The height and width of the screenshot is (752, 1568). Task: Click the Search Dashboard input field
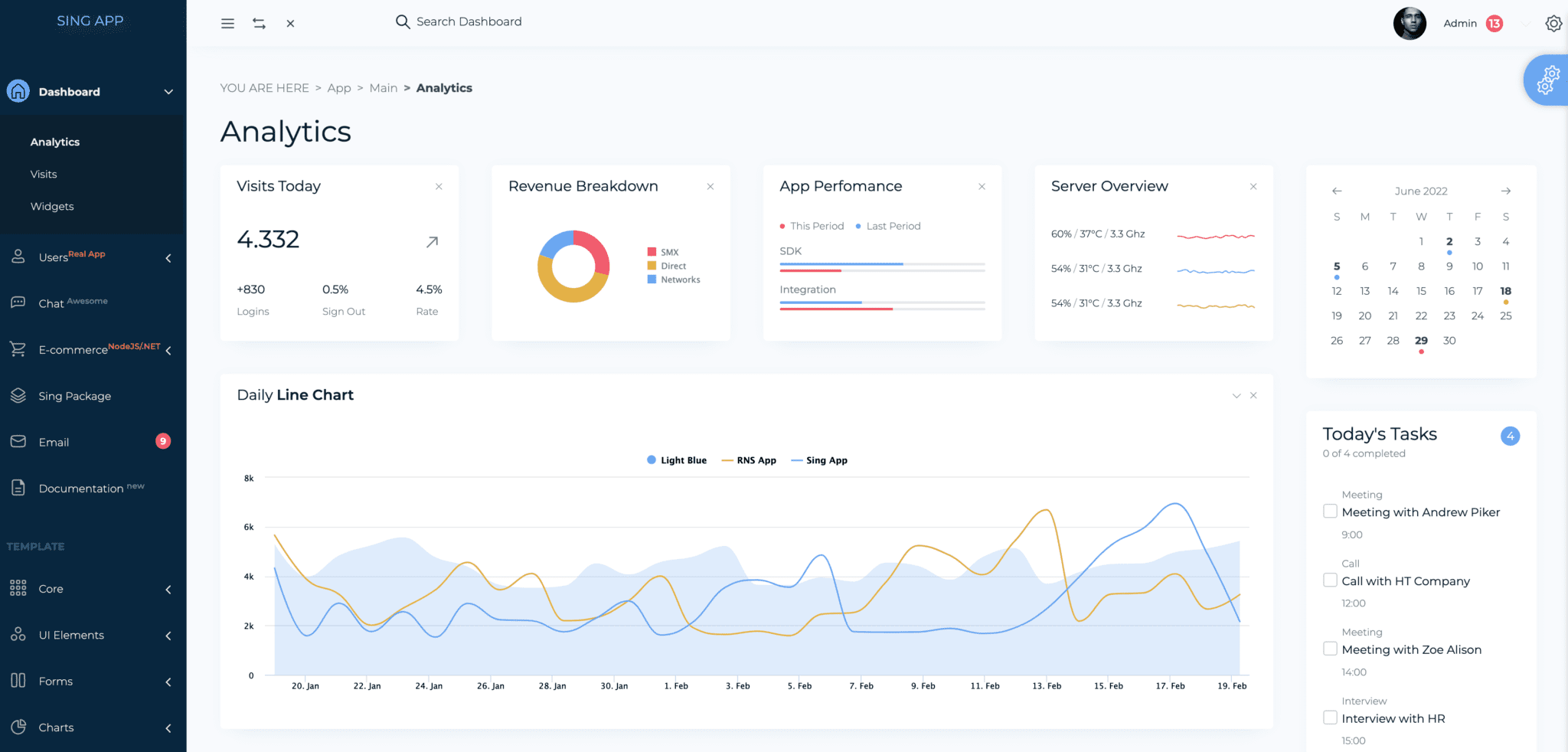point(469,21)
